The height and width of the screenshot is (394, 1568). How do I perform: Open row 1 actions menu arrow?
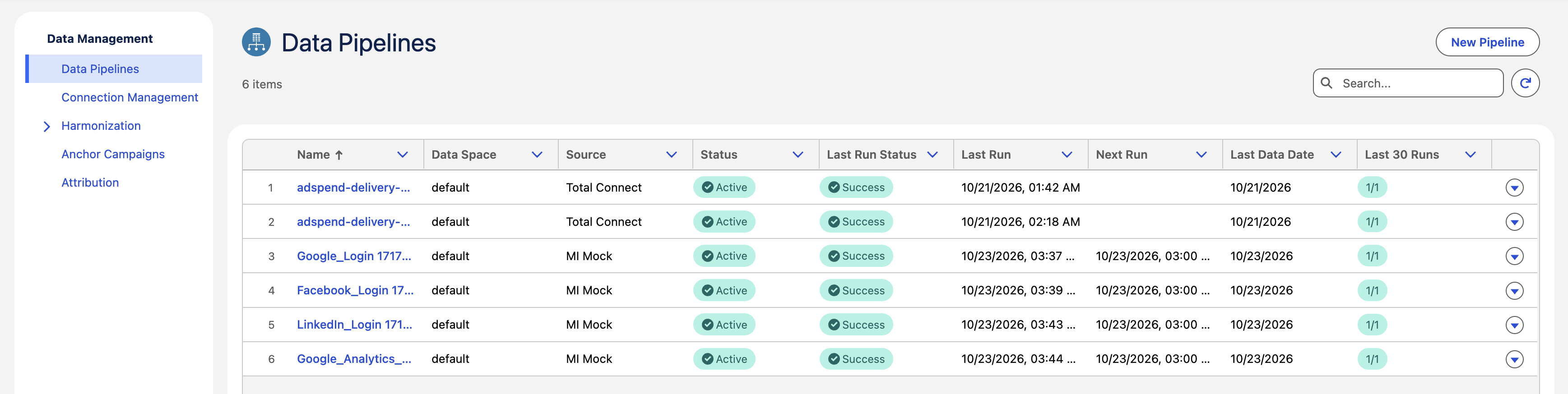tap(1514, 188)
